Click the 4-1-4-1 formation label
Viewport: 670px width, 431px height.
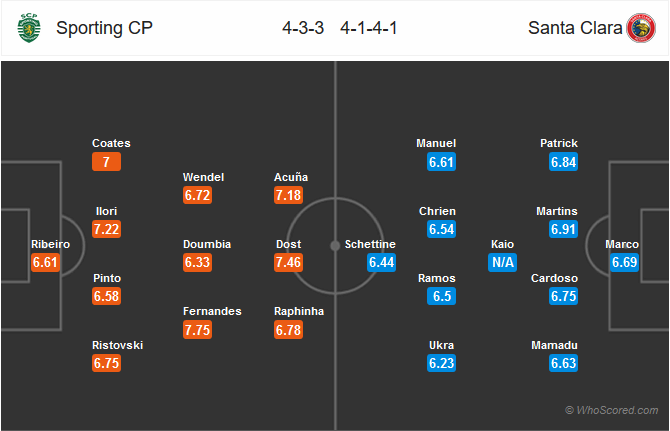[x=369, y=28]
